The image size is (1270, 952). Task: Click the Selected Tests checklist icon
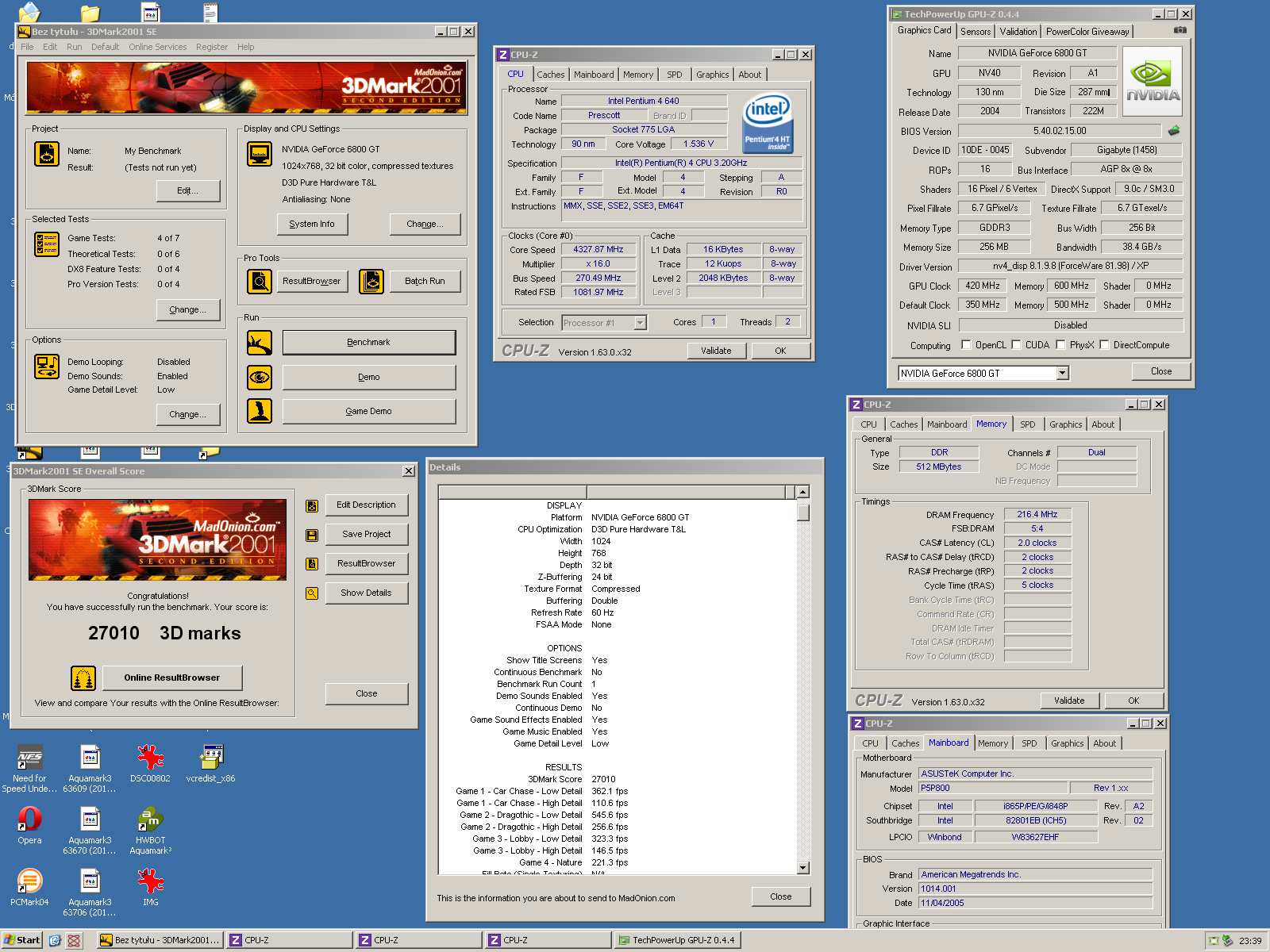(x=47, y=244)
